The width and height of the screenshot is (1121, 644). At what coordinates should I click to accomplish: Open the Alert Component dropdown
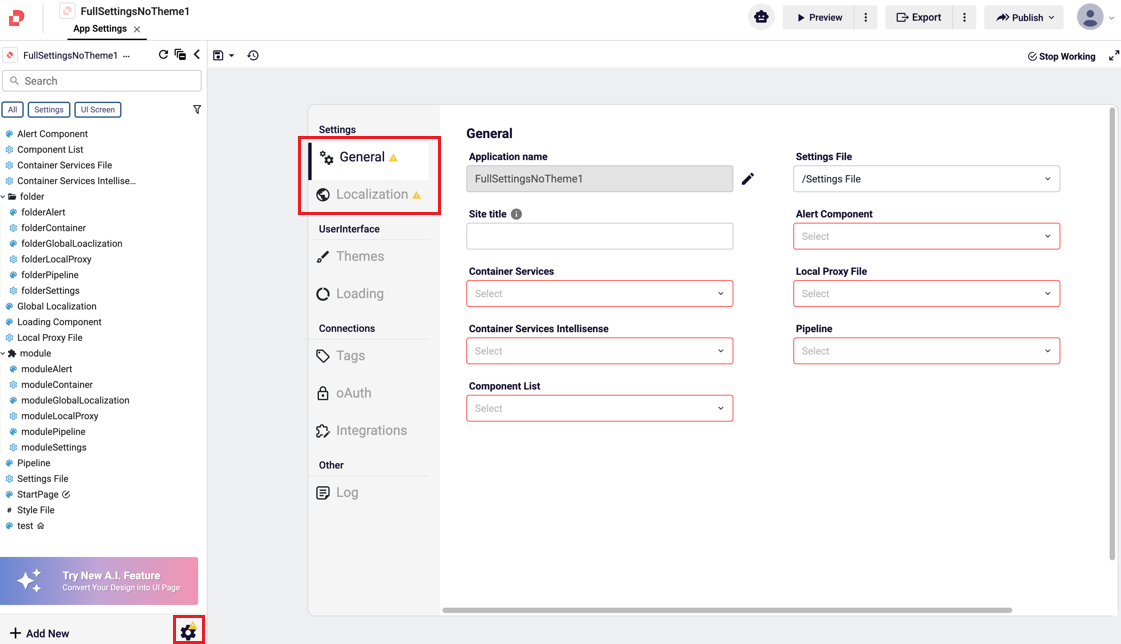point(926,237)
